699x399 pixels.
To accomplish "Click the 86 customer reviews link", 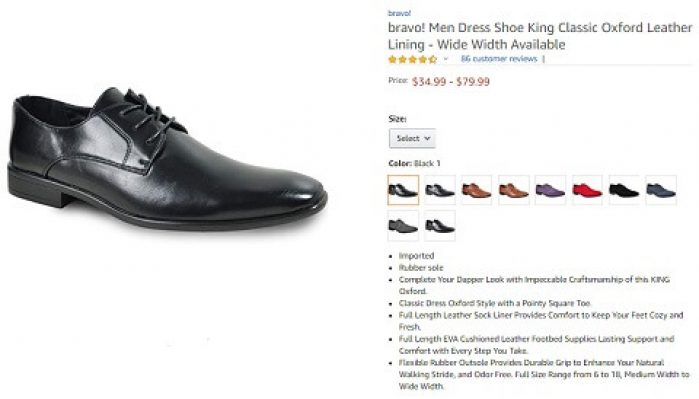I will (x=499, y=59).
